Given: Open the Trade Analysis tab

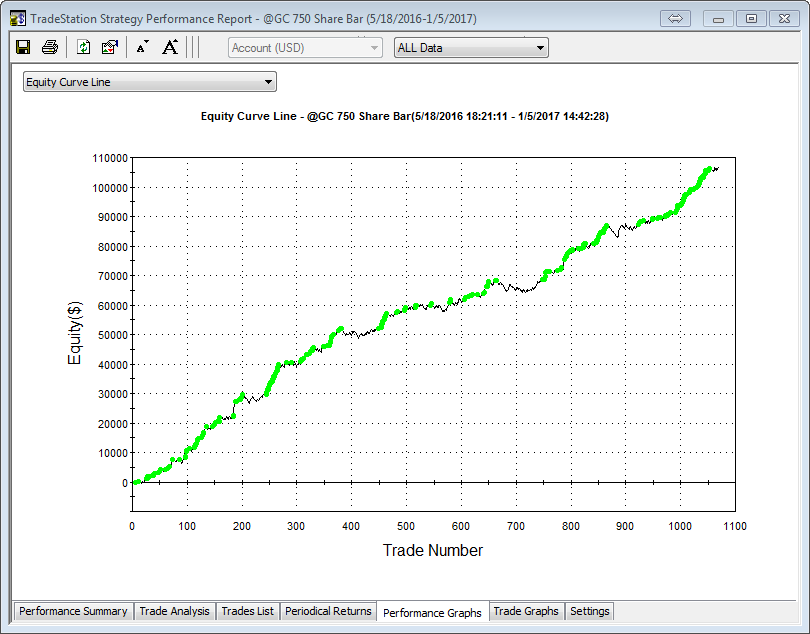Looking at the screenshot, I should coord(174,611).
